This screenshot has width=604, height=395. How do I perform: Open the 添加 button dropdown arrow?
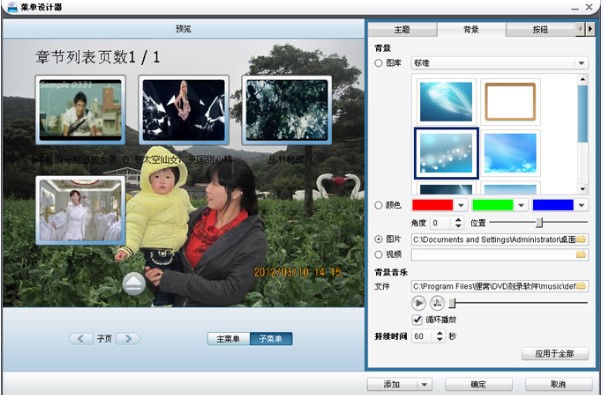[x=424, y=384]
